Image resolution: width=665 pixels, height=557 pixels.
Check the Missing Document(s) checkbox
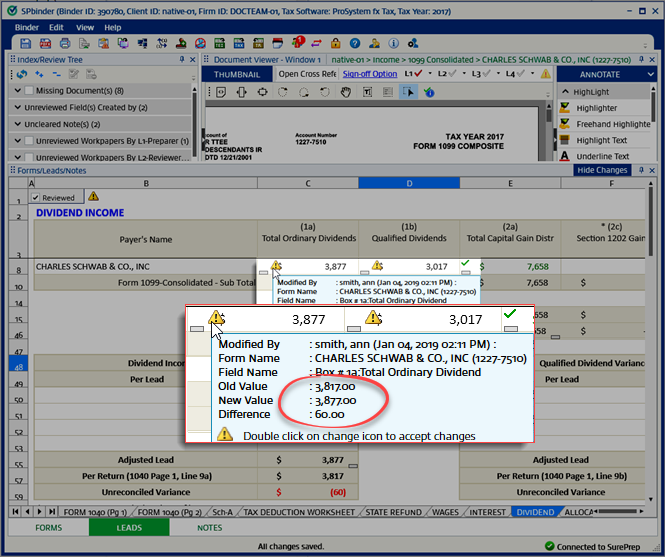(x=29, y=91)
